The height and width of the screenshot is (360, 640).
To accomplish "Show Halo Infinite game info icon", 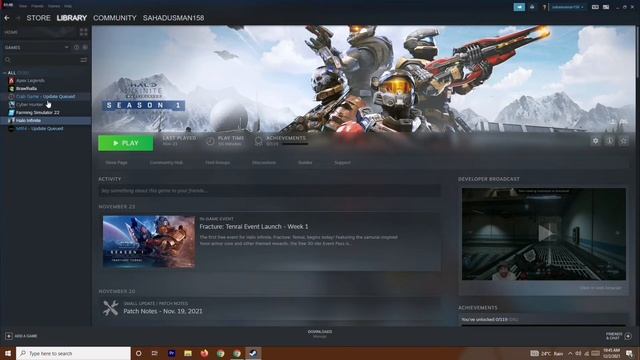I will click(609, 141).
